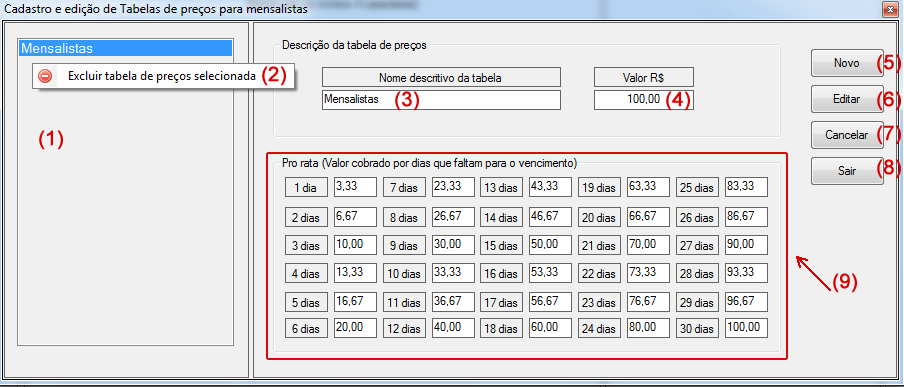Edit the 17 dias value 56,67

click(x=551, y=302)
